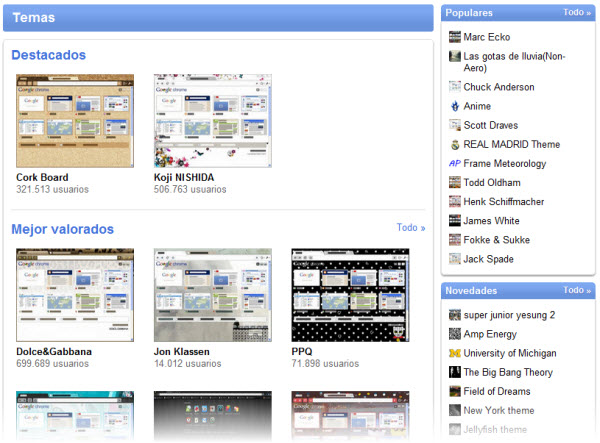This screenshot has width=600, height=443.
Task: Open the Dolce&Gabbana theme thumbnail
Action: click(75, 295)
